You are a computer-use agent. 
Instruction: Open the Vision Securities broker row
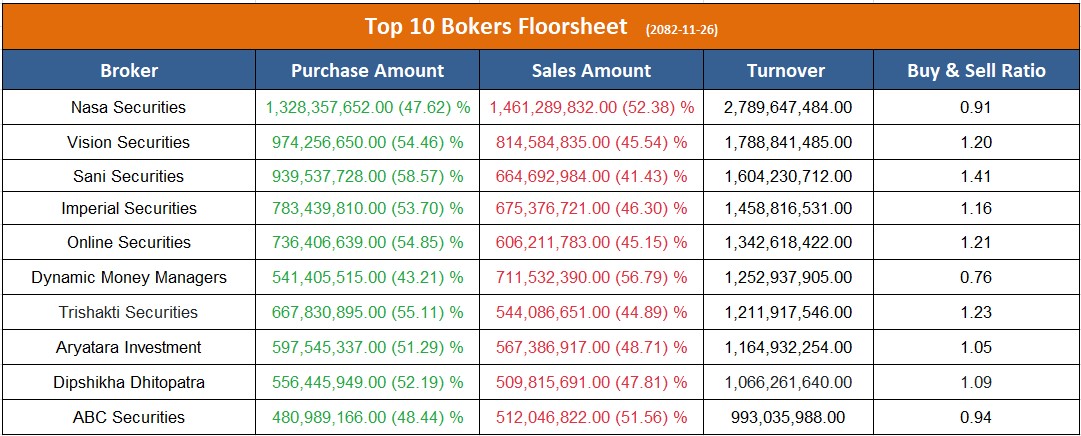point(128,142)
